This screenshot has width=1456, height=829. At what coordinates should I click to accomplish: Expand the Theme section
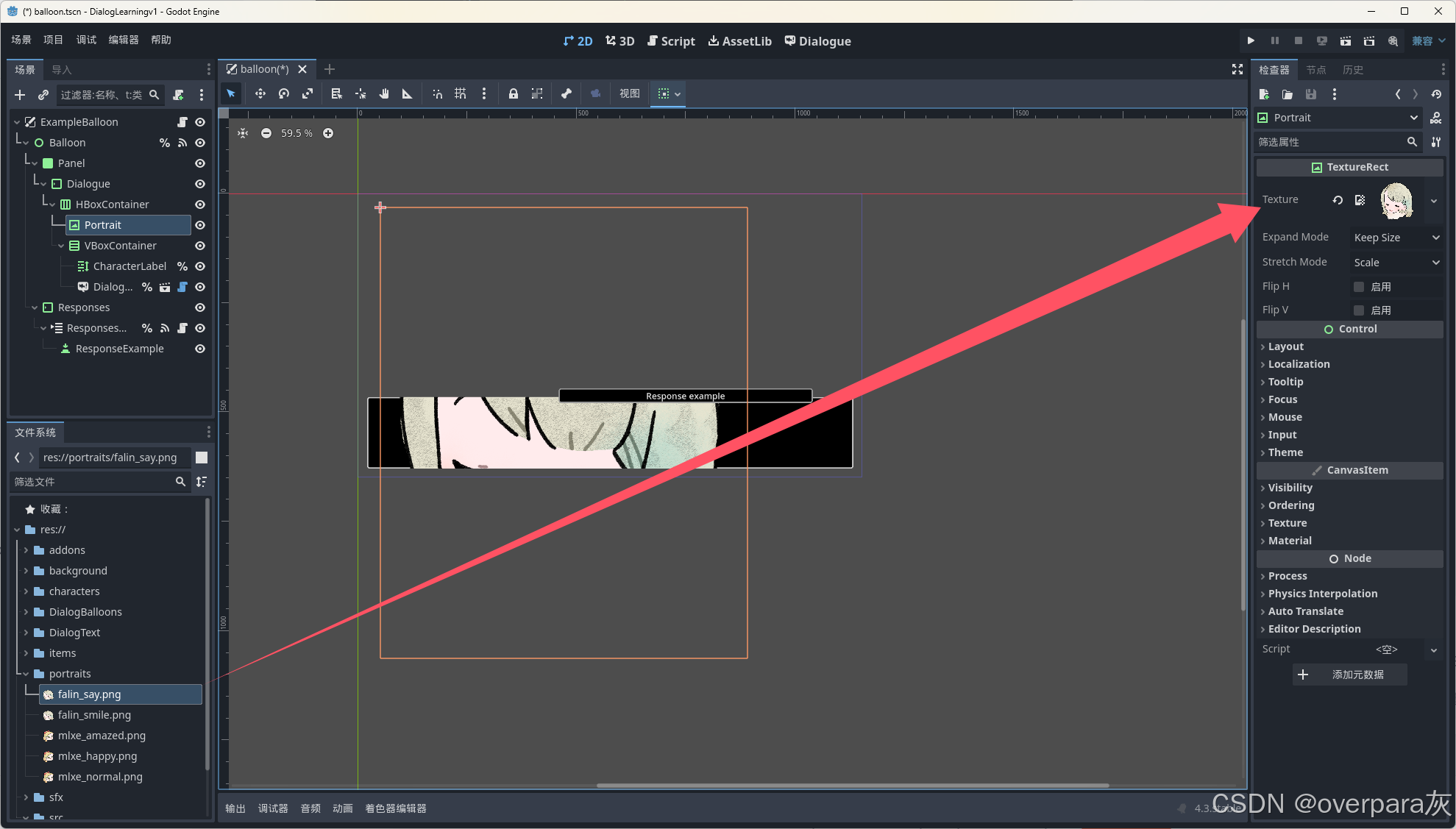coord(1285,452)
